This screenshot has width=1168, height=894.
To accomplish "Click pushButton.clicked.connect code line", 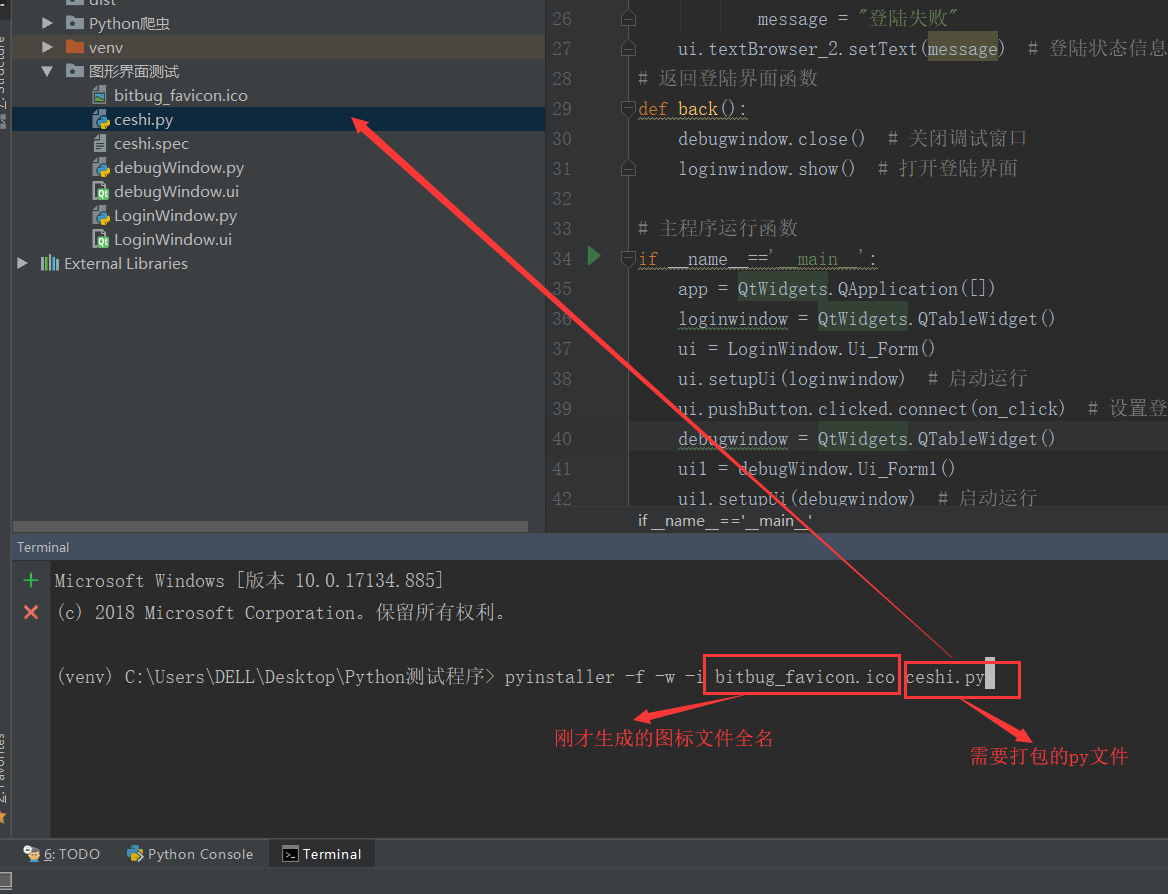I will 871,408.
